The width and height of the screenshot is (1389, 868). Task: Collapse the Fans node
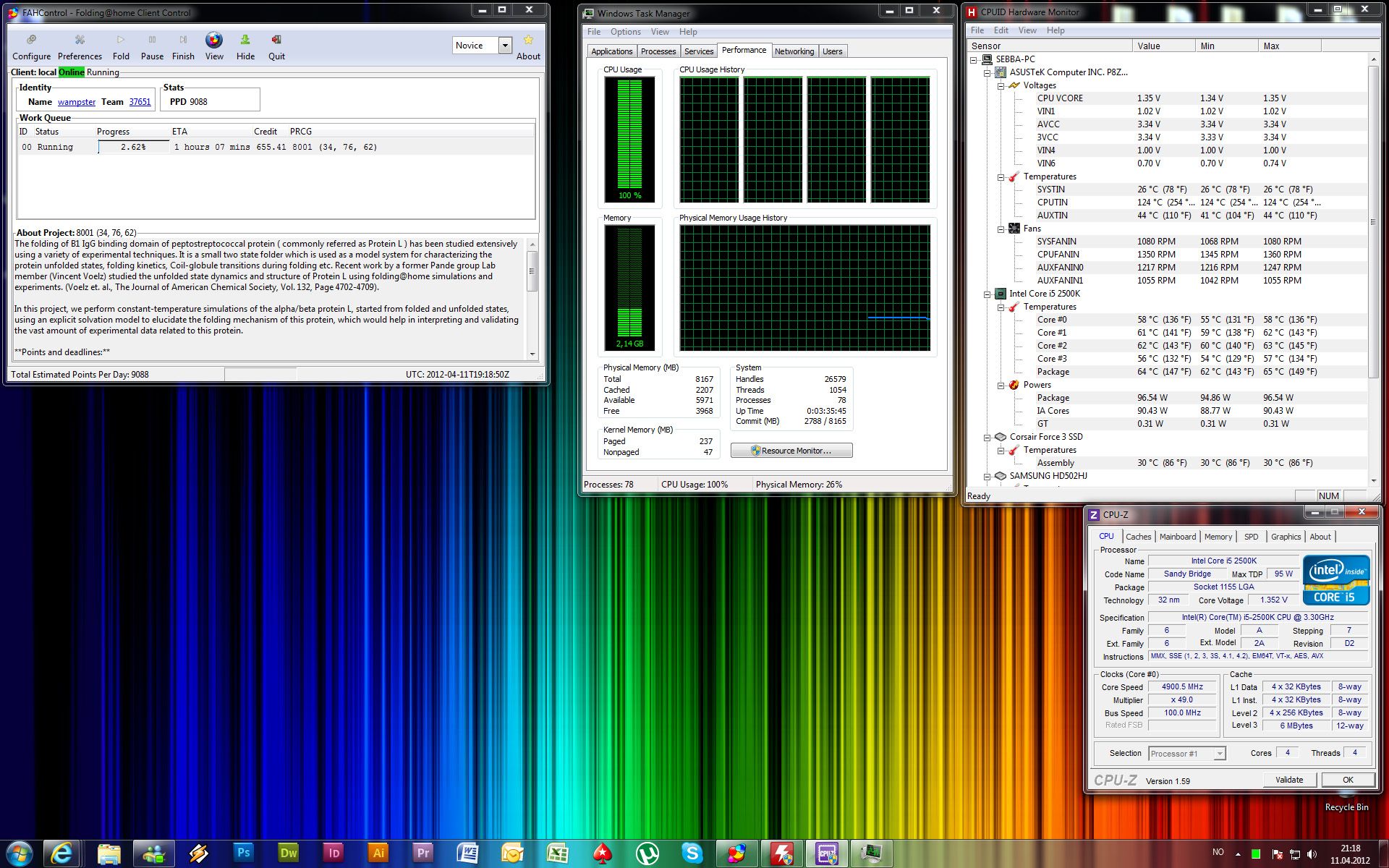[1001, 229]
